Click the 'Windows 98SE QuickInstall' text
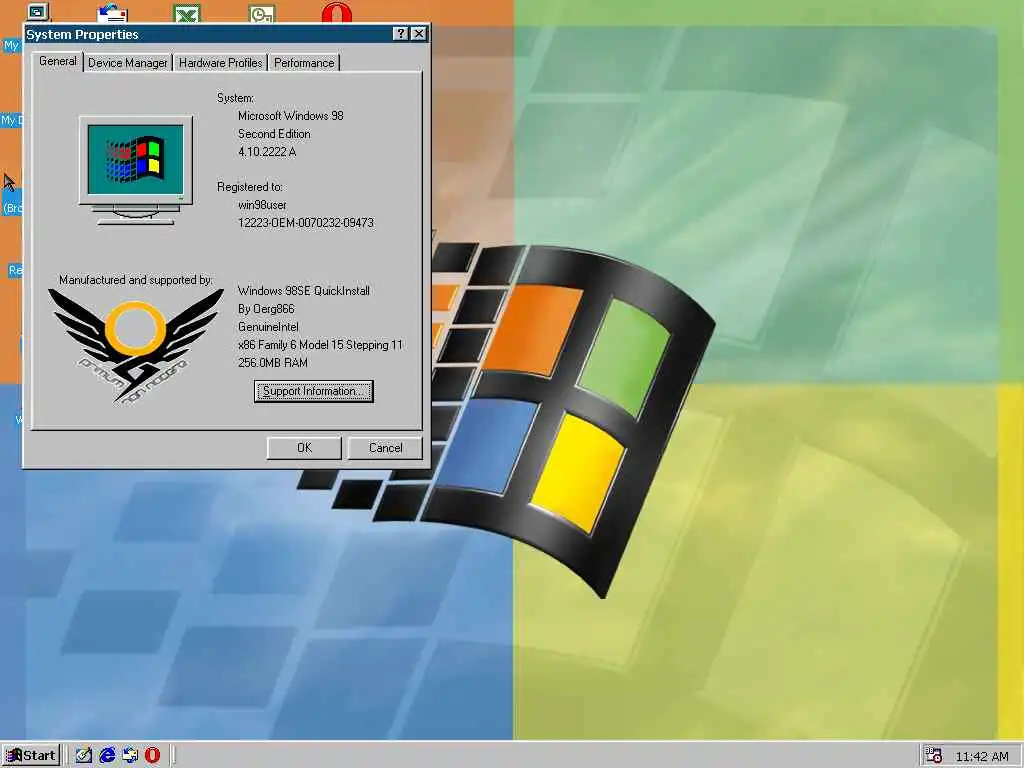 304,291
